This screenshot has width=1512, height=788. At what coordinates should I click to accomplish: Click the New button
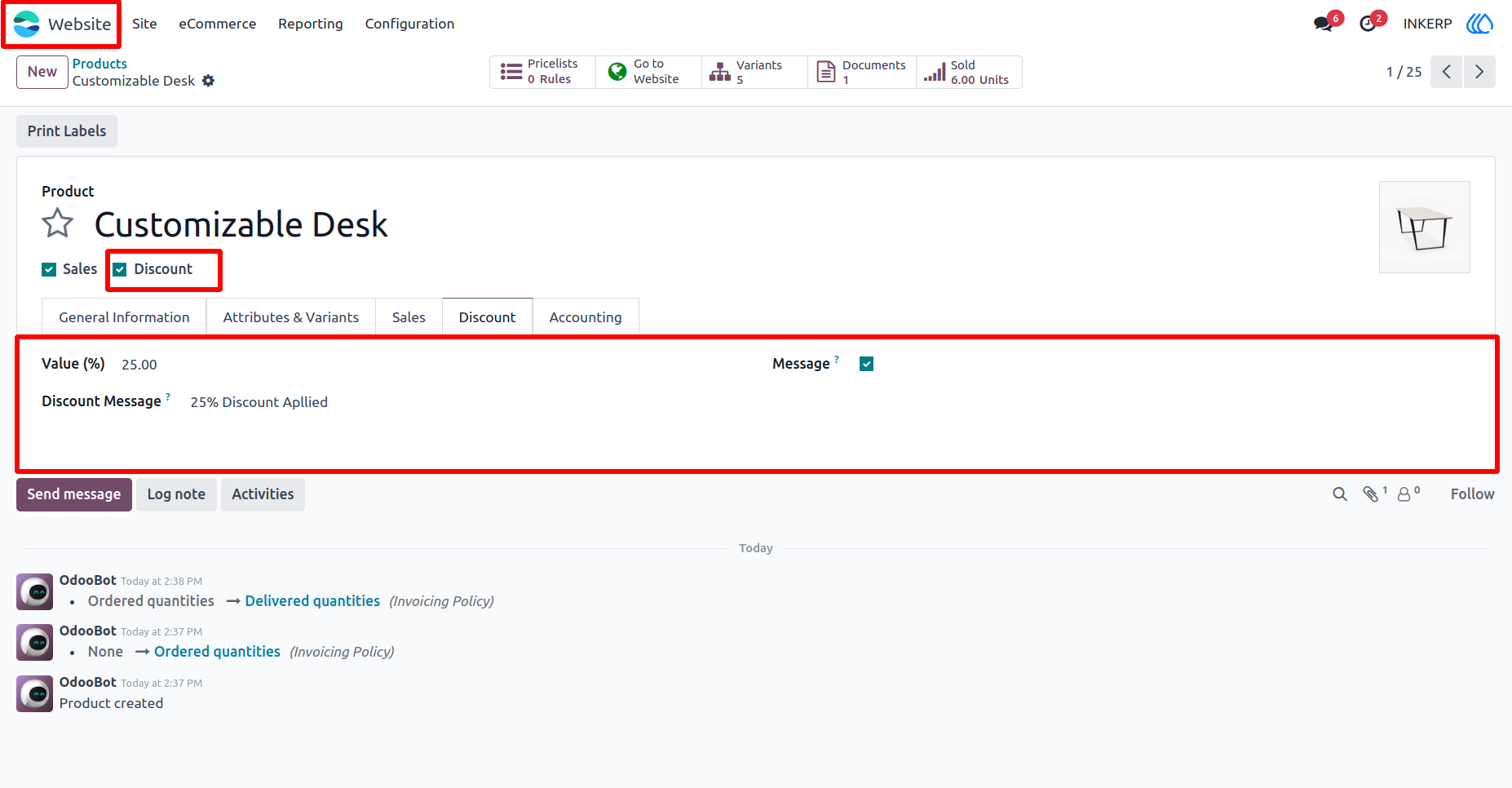click(x=42, y=72)
